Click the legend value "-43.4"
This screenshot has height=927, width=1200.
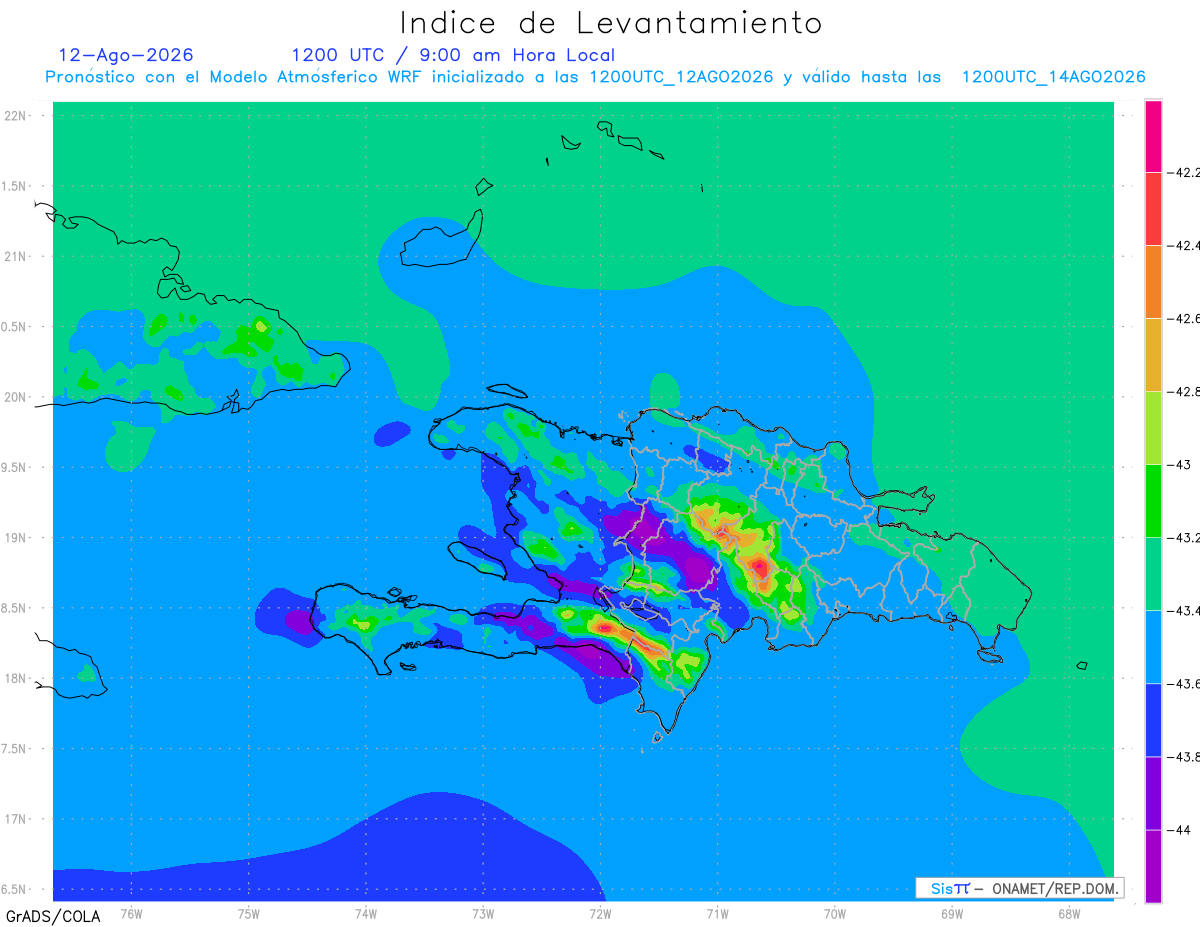click(x=1185, y=611)
